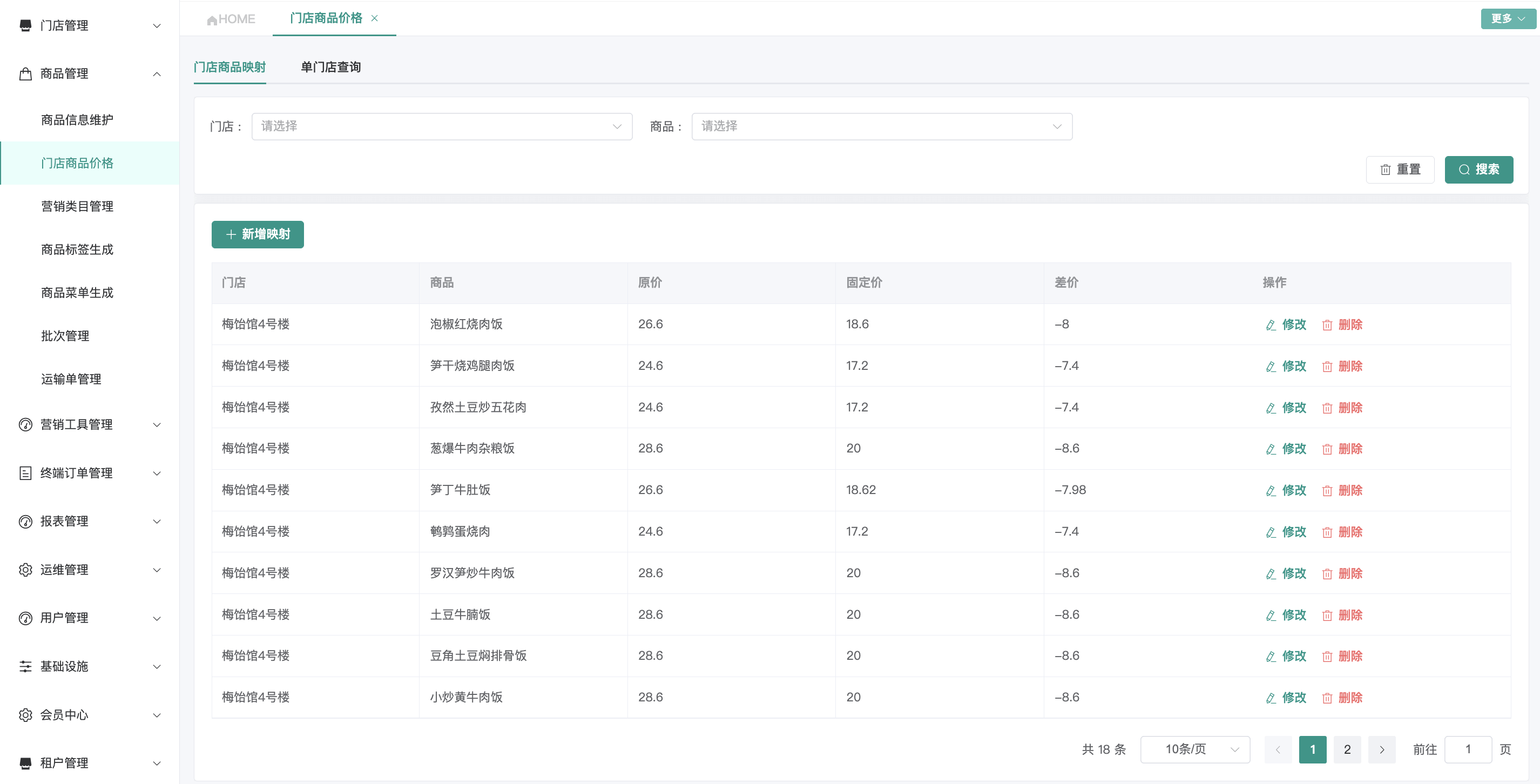Open the 门店 select dropdown

(x=442, y=126)
